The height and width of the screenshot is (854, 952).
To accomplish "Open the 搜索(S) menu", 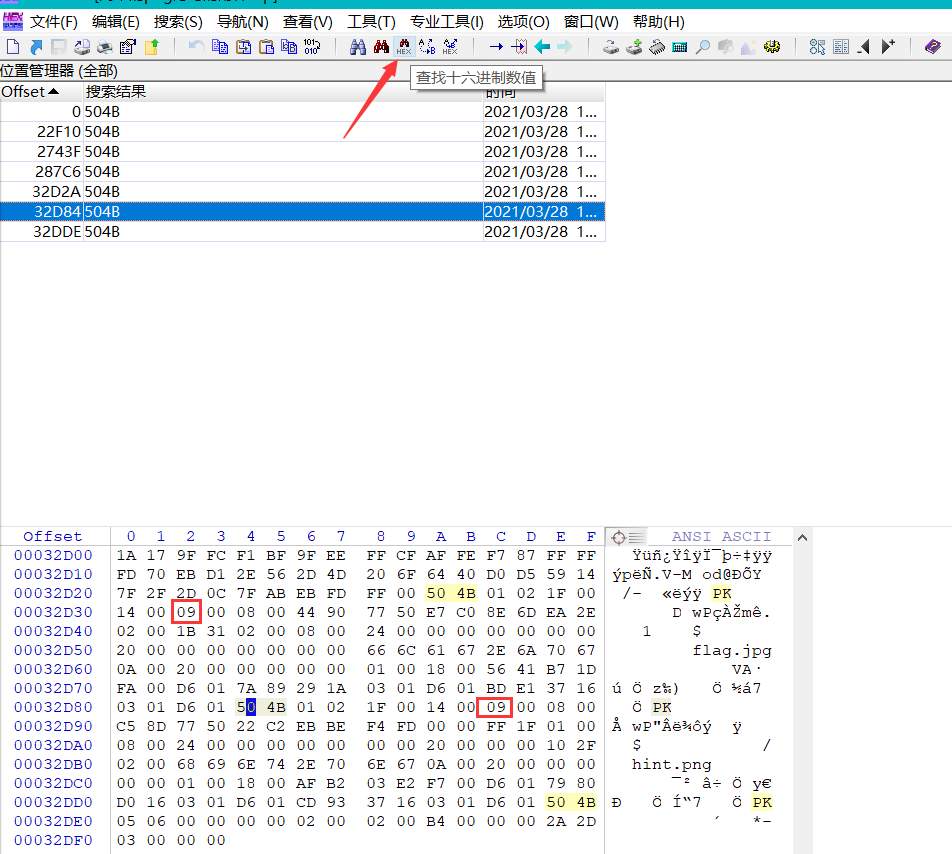I will [178, 22].
